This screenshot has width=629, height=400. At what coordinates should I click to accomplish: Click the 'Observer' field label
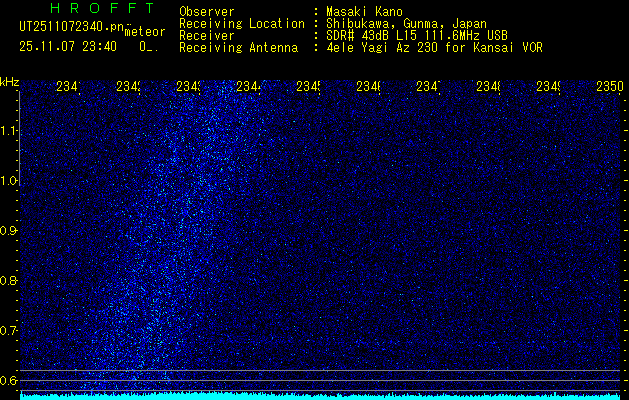(207, 11)
